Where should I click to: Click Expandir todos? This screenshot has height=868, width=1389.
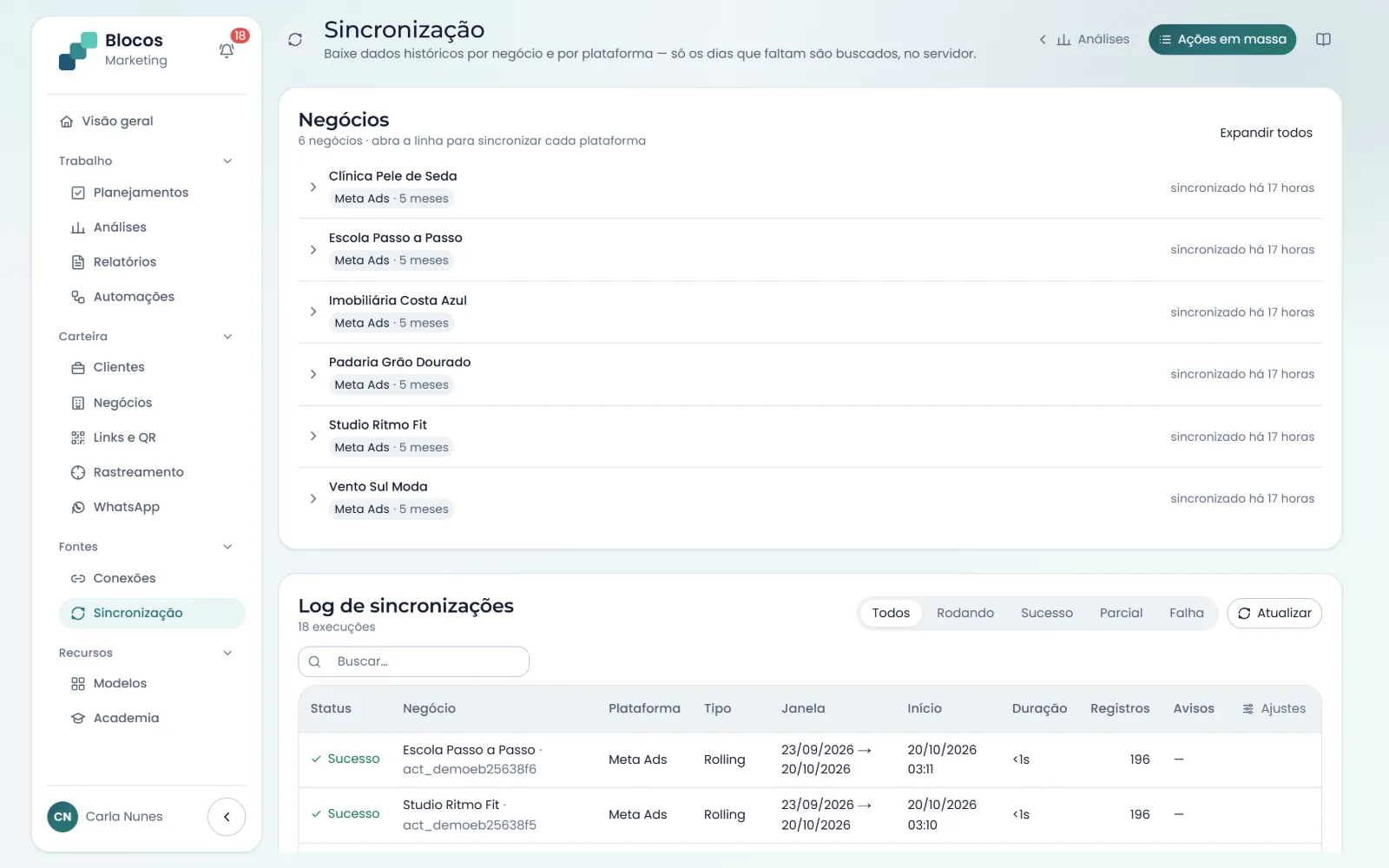1266,133
